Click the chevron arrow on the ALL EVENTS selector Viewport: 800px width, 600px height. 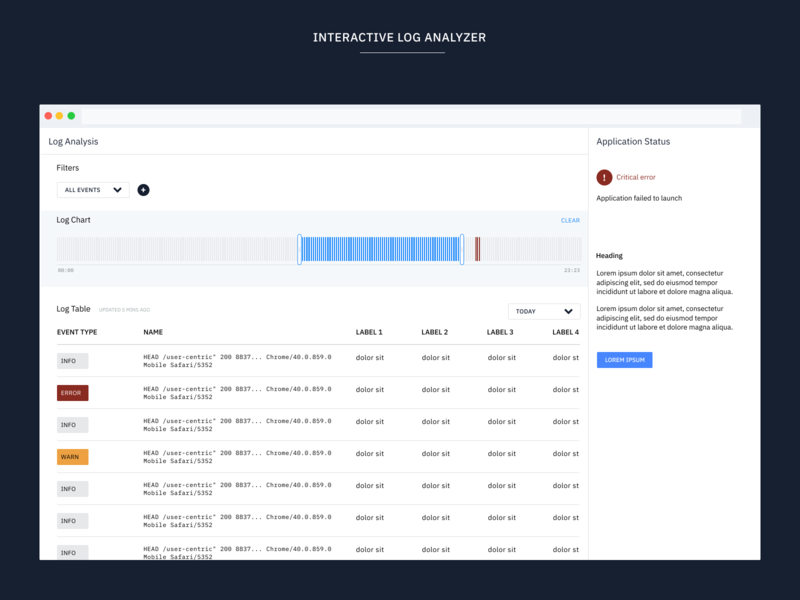117,189
